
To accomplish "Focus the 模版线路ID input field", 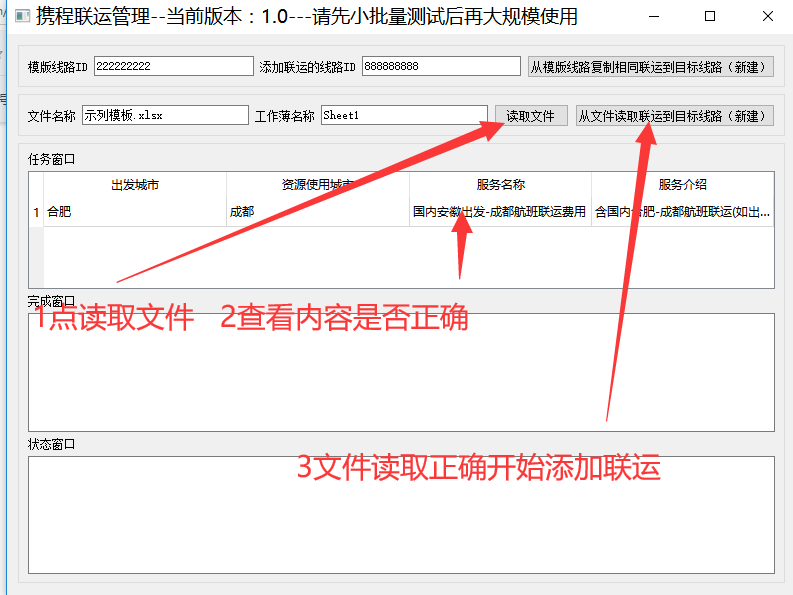I will (173, 66).
